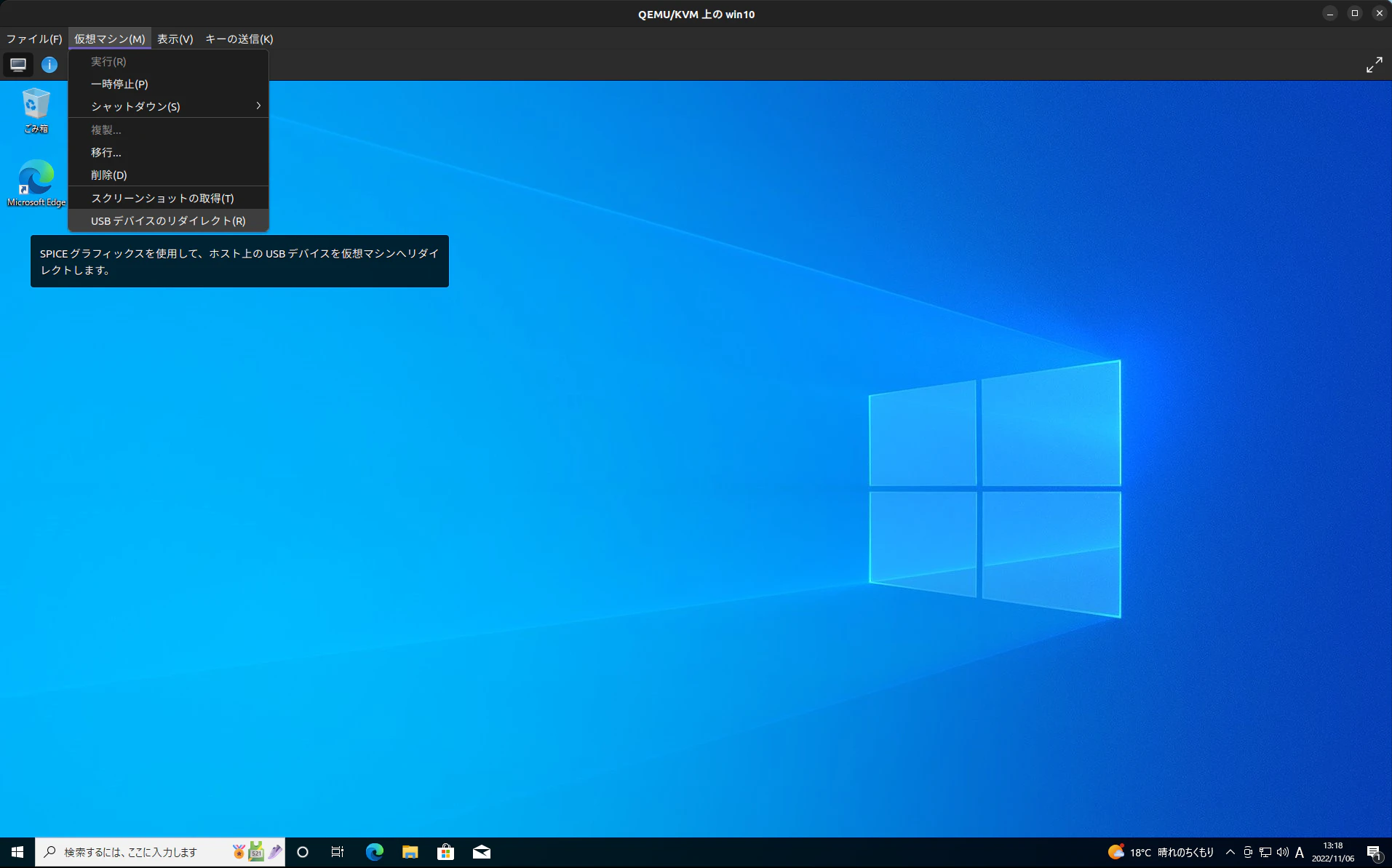
Task: Select the Microsoft Edge desktop shortcut
Action: [x=36, y=183]
